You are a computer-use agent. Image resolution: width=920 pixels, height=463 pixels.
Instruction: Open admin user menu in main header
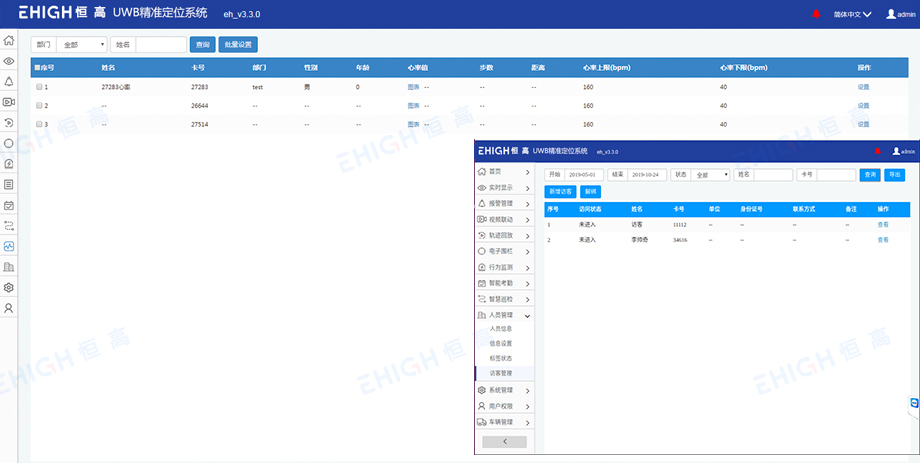pyautogui.click(x=901, y=14)
